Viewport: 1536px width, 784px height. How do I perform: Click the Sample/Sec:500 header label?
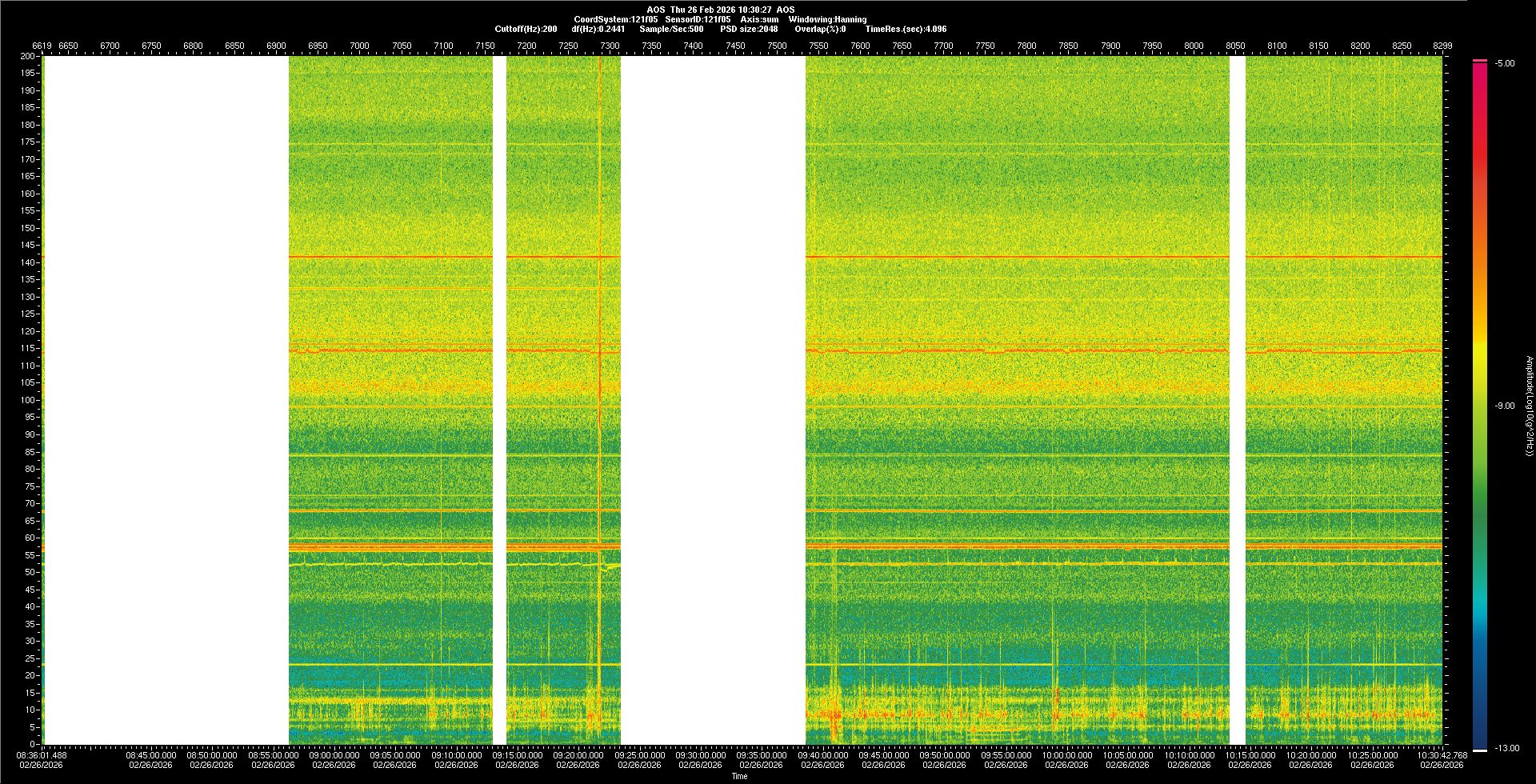(x=671, y=29)
